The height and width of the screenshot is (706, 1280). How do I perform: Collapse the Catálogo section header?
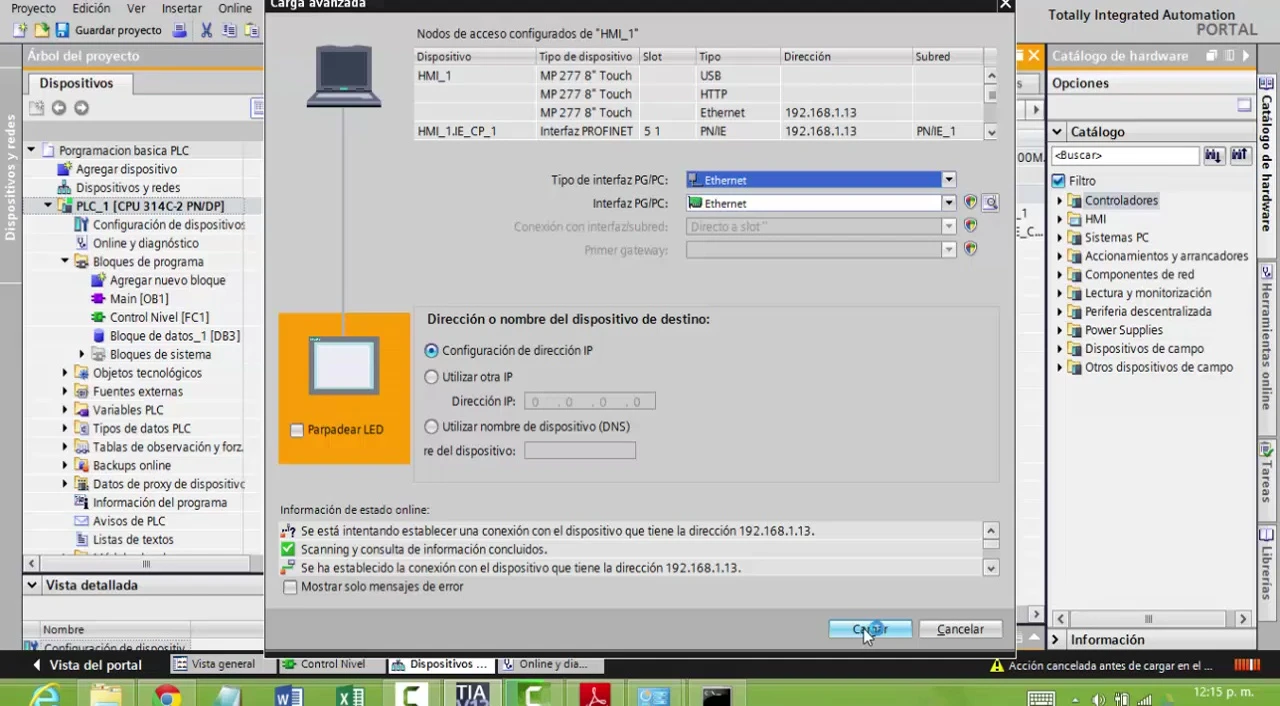point(1057,132)
